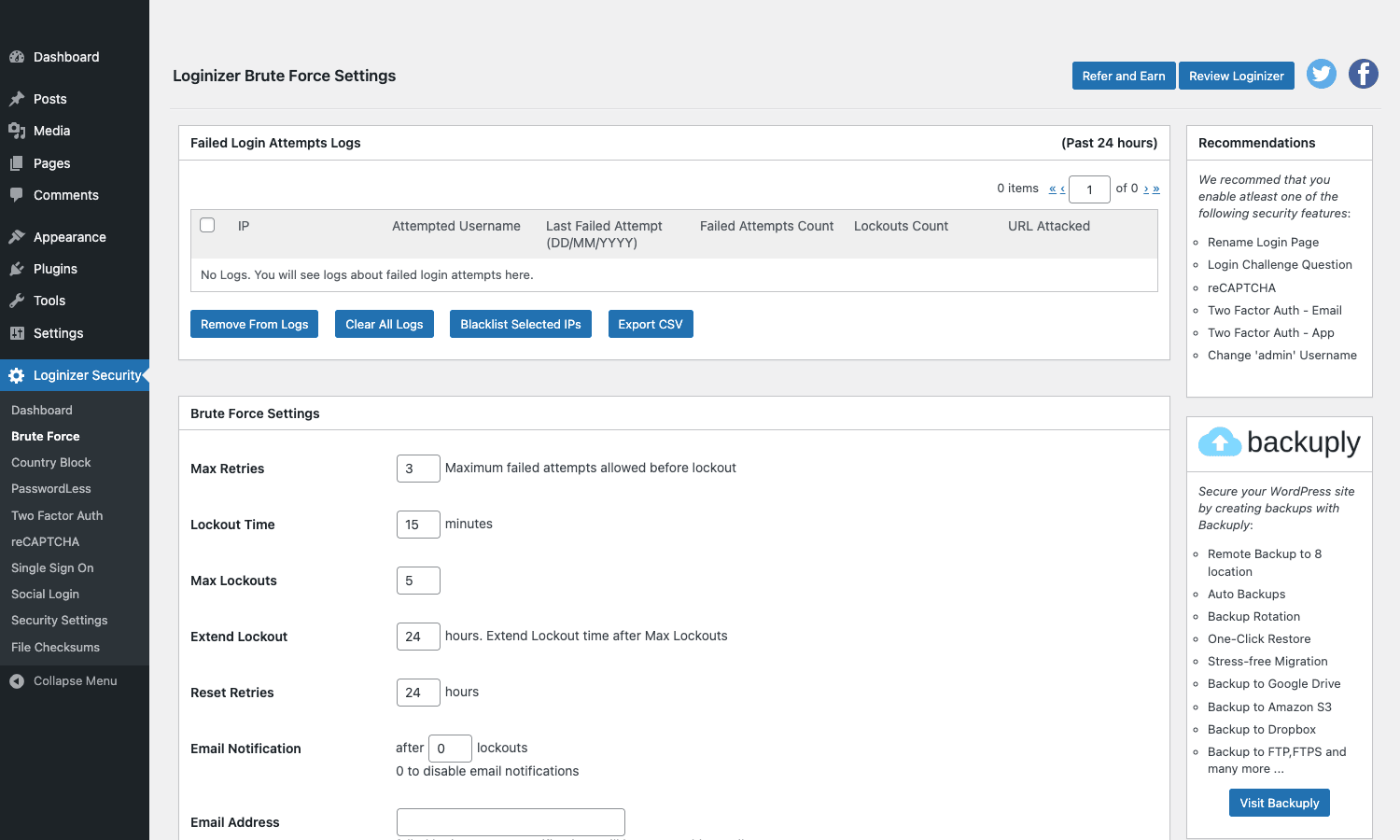
Task: Click the Tools wrench icon
Action: click(x=17, y=301)
